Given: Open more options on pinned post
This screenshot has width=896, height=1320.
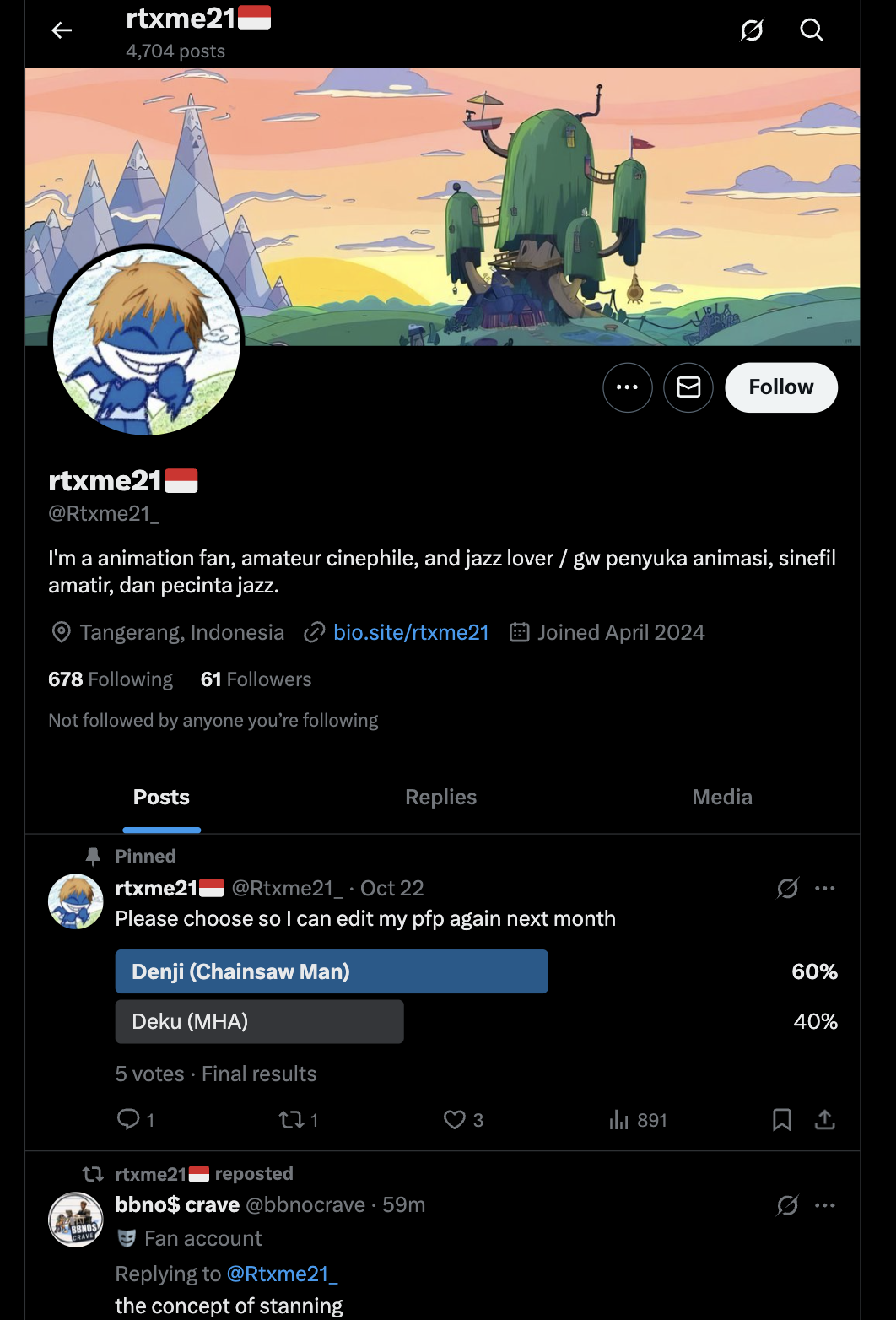Looking at the screenshot, I should 825,888.
